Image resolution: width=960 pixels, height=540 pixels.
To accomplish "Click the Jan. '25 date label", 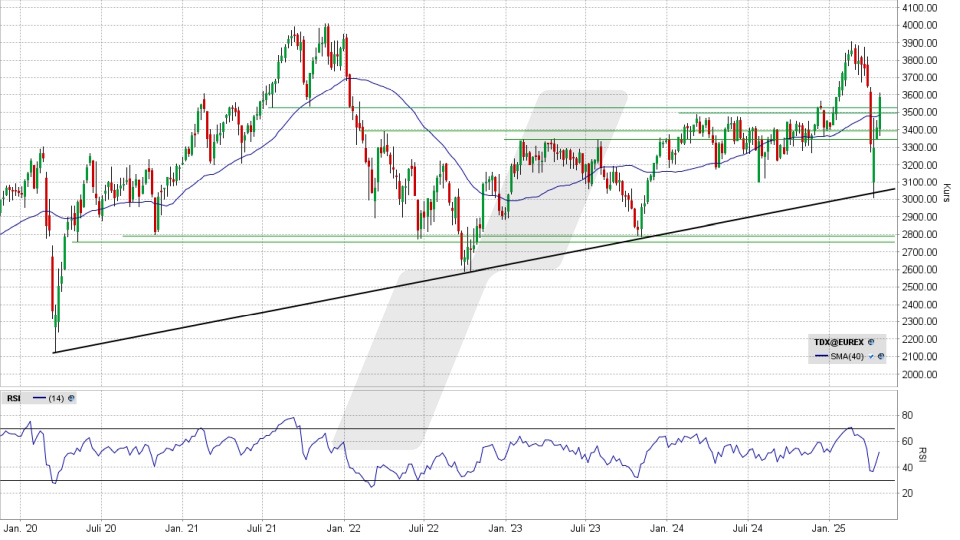I will (x=830, y=528).
